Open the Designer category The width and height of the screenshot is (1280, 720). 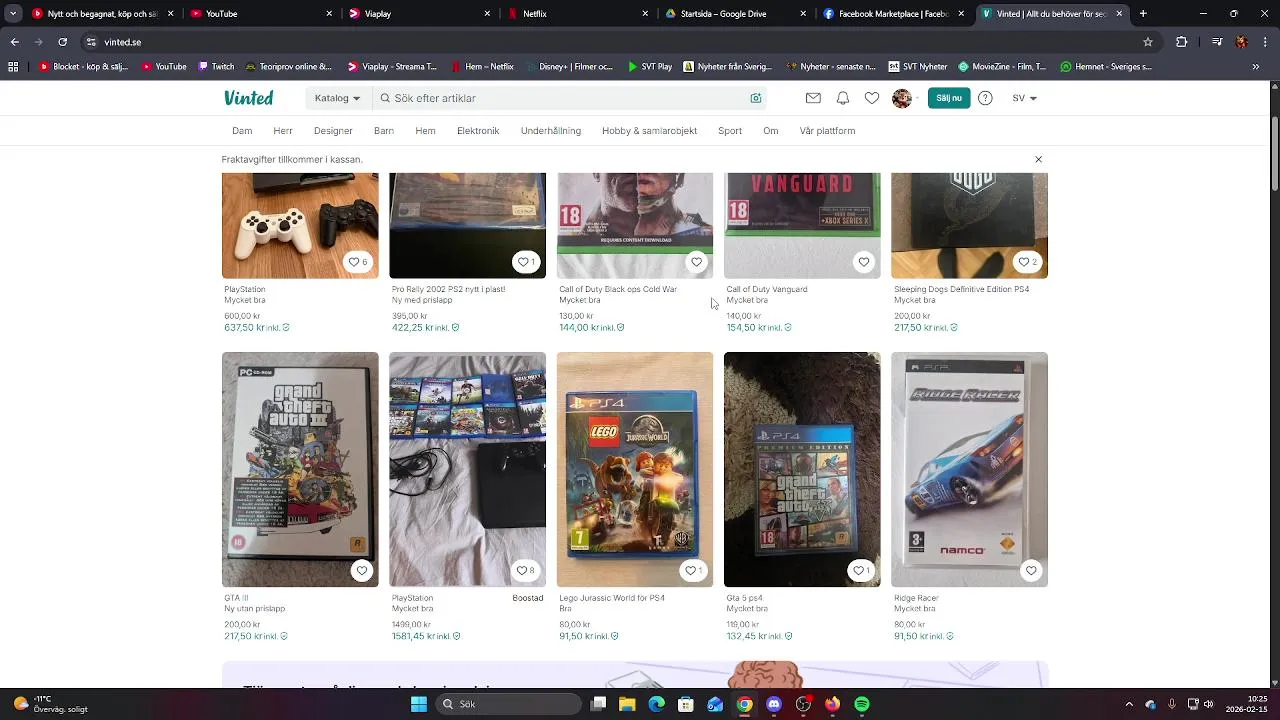[x=333, y=131]
